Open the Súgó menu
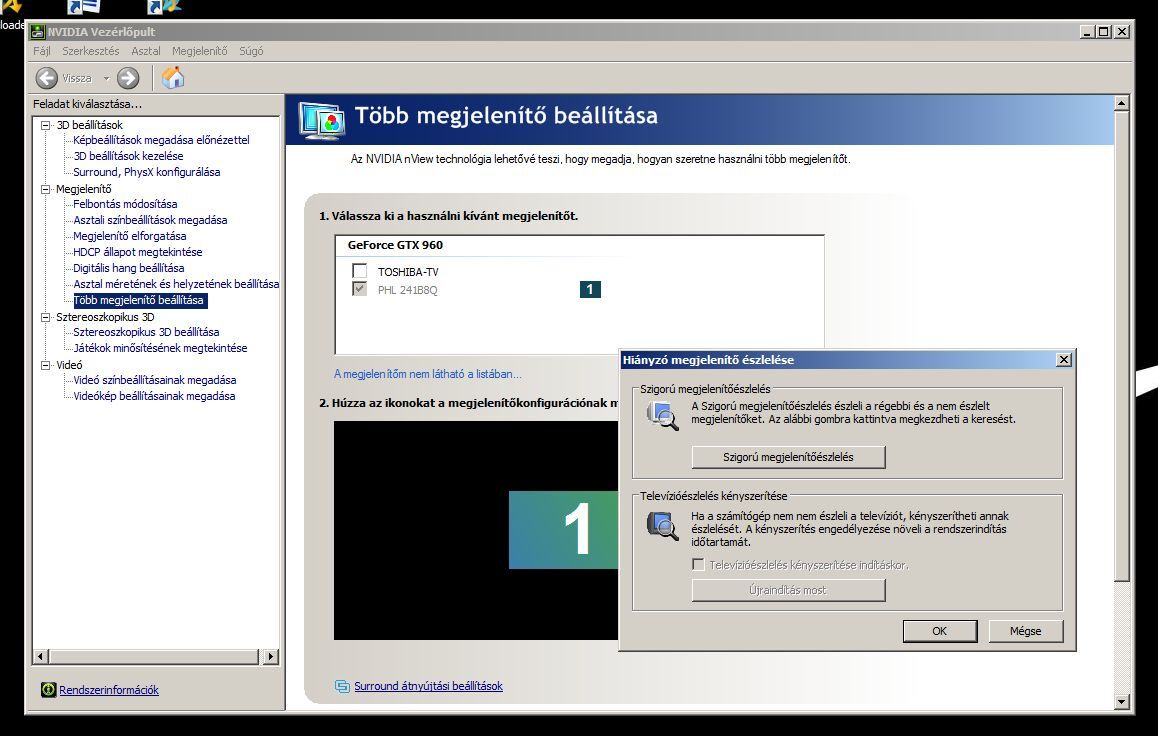The image size is (1158, 736). [x=251, y=51]
